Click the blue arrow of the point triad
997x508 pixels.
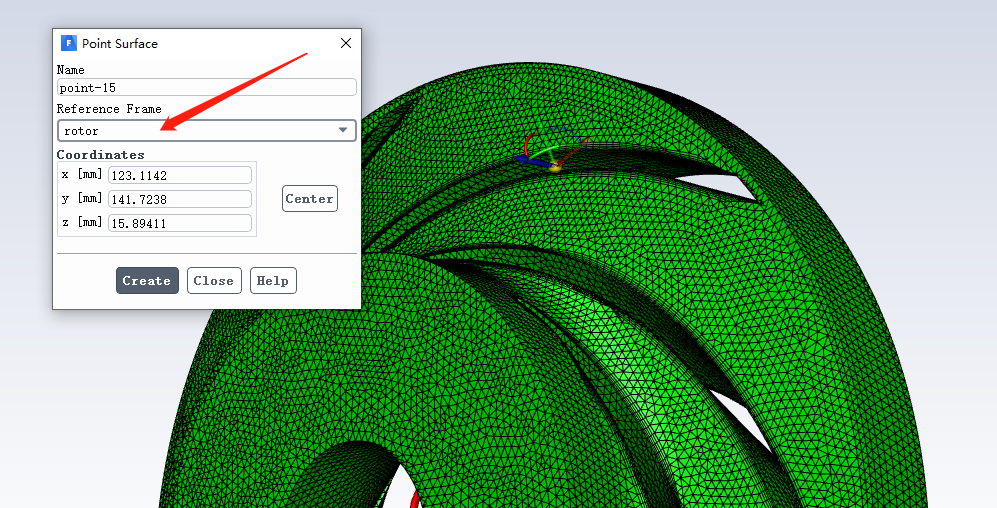point(524,158)
